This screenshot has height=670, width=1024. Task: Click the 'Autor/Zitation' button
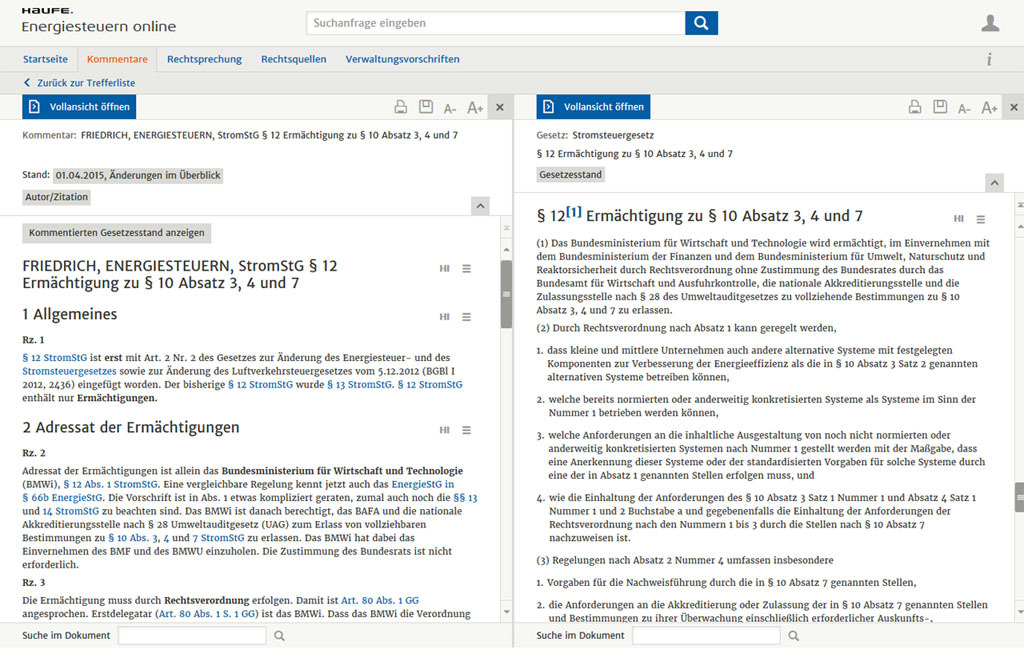coord(56,197)
